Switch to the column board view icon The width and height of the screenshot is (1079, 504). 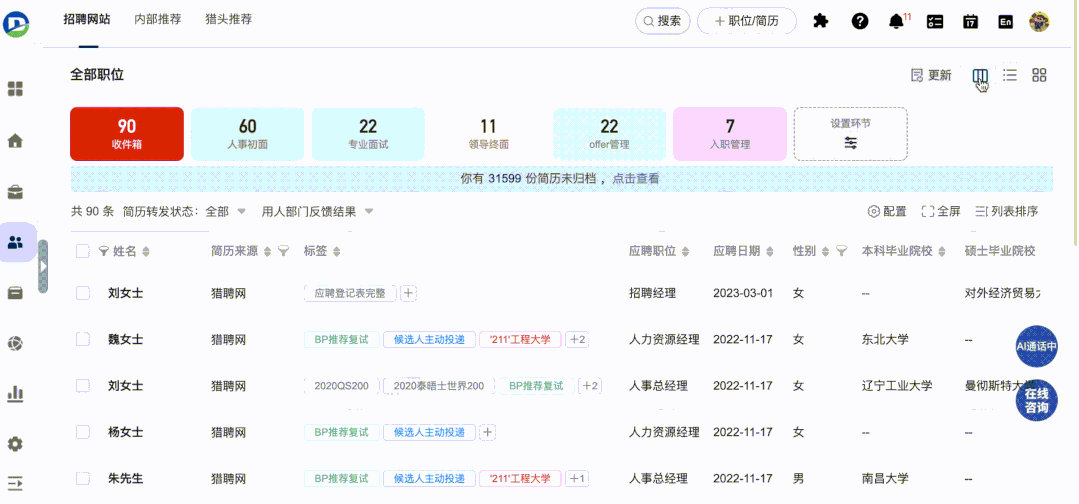pyautogui.click(x=981, y=76)
